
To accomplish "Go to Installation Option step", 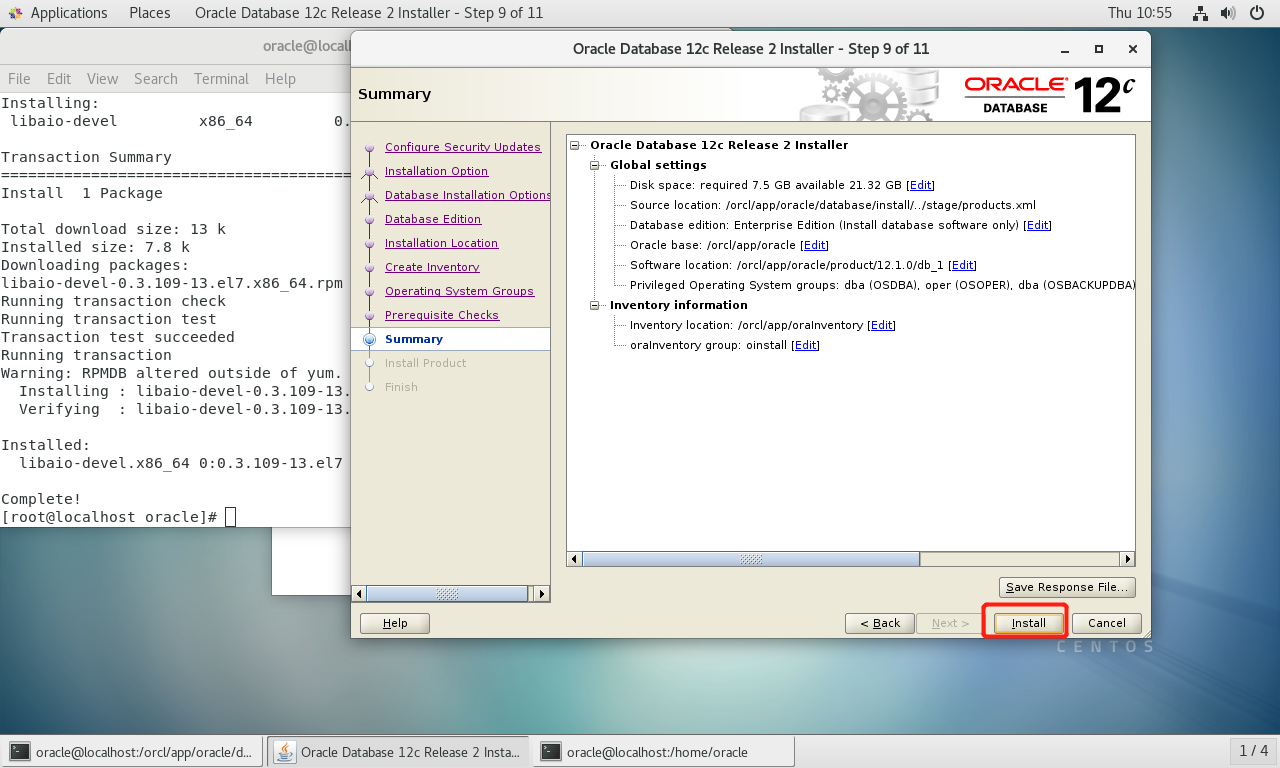I will 436,171.
